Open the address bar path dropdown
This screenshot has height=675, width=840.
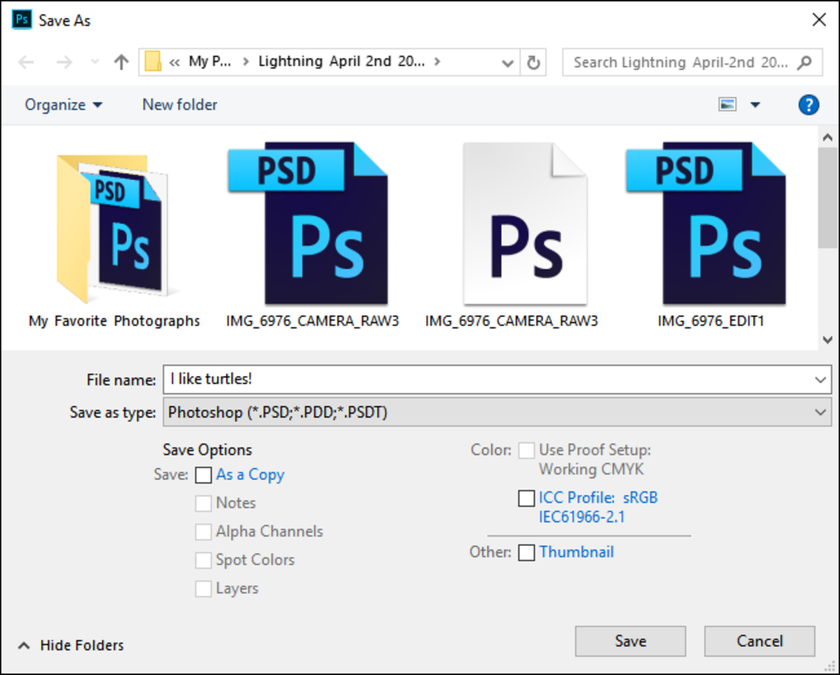[x=507, y=62]
